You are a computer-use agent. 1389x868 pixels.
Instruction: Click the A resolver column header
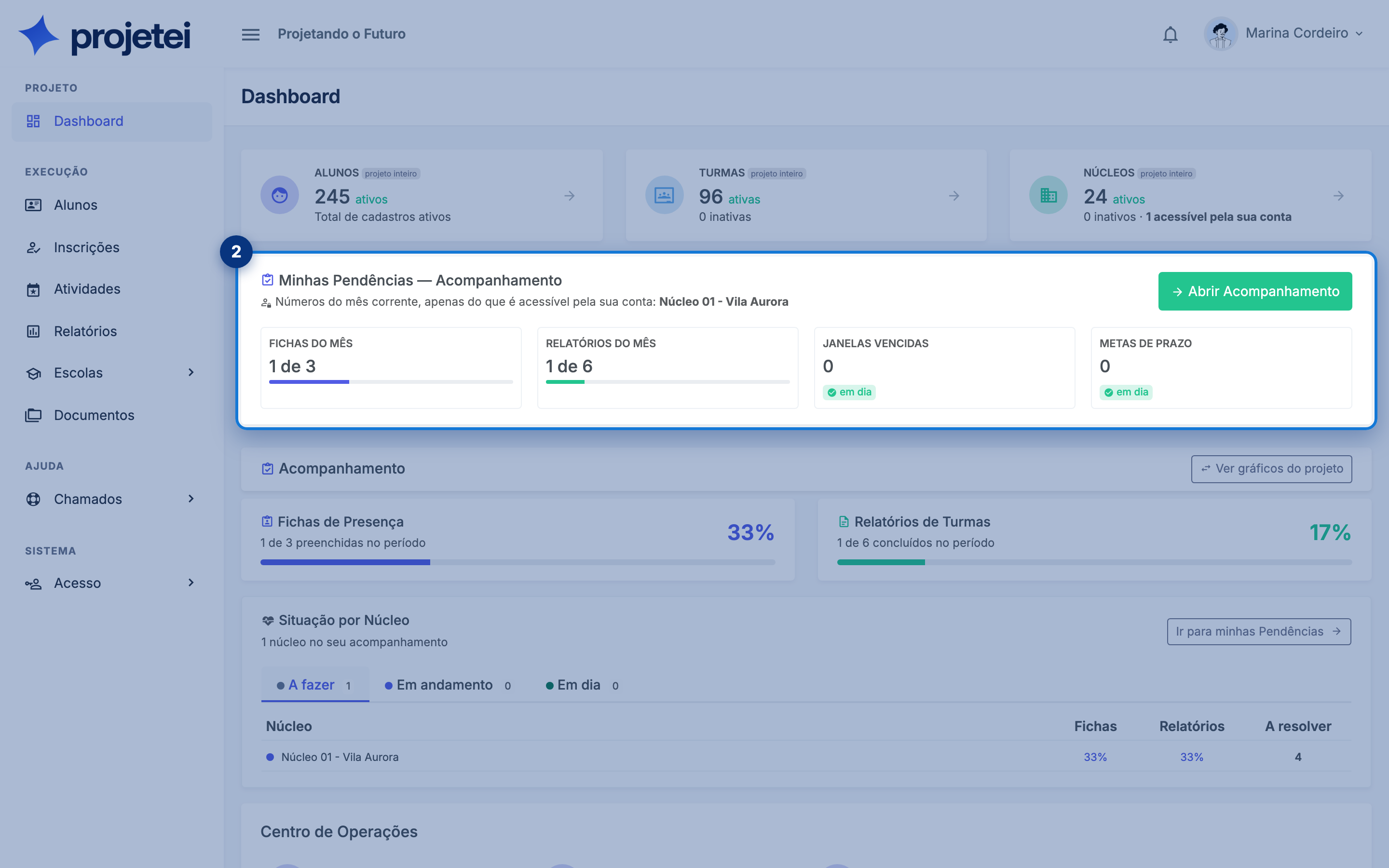click(x=1298, y=726)
